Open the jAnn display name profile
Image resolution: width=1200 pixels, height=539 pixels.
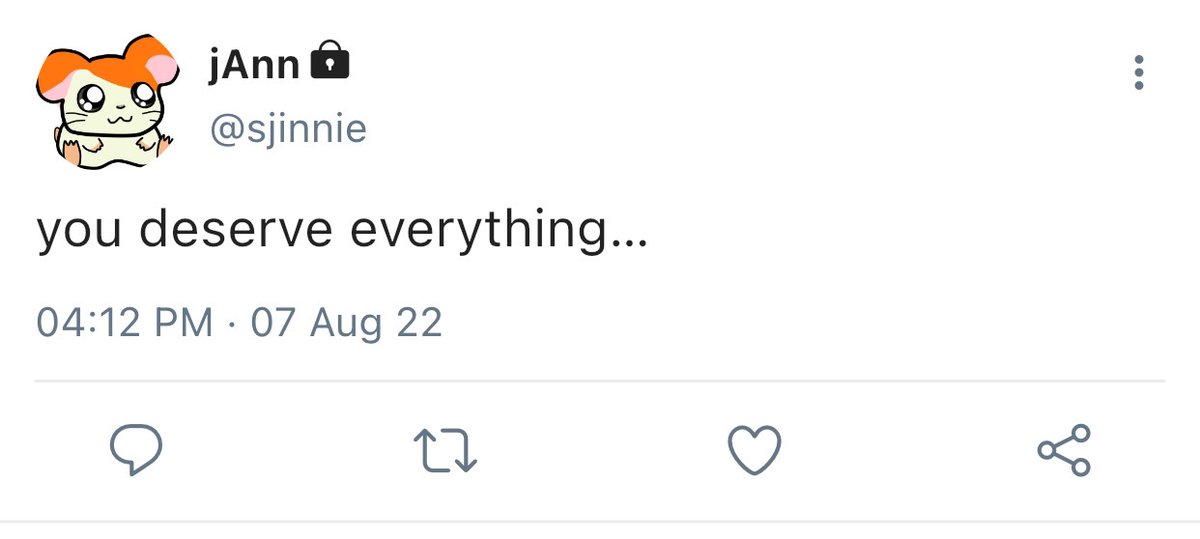tap(255, 66)
